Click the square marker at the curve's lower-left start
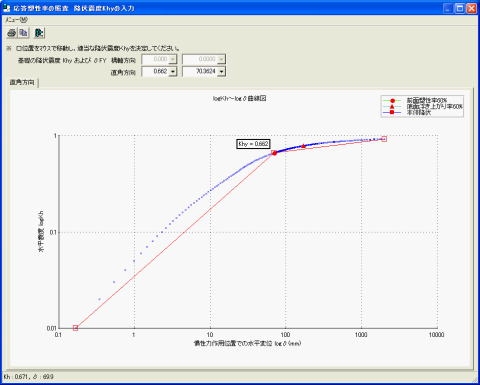The image size is (480, 385). (x=75, y=328)
